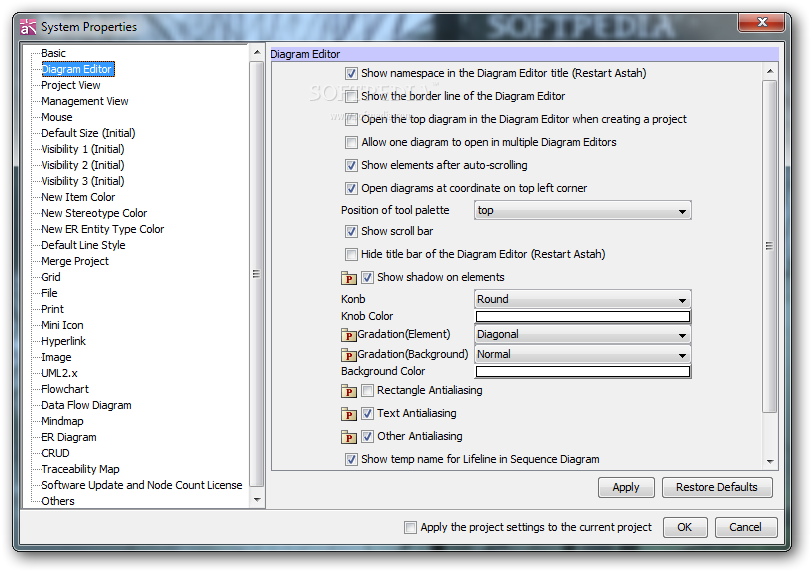Open New Stereotype Color settings
This screenshot has height=572, width=812.
click(94, 214)
